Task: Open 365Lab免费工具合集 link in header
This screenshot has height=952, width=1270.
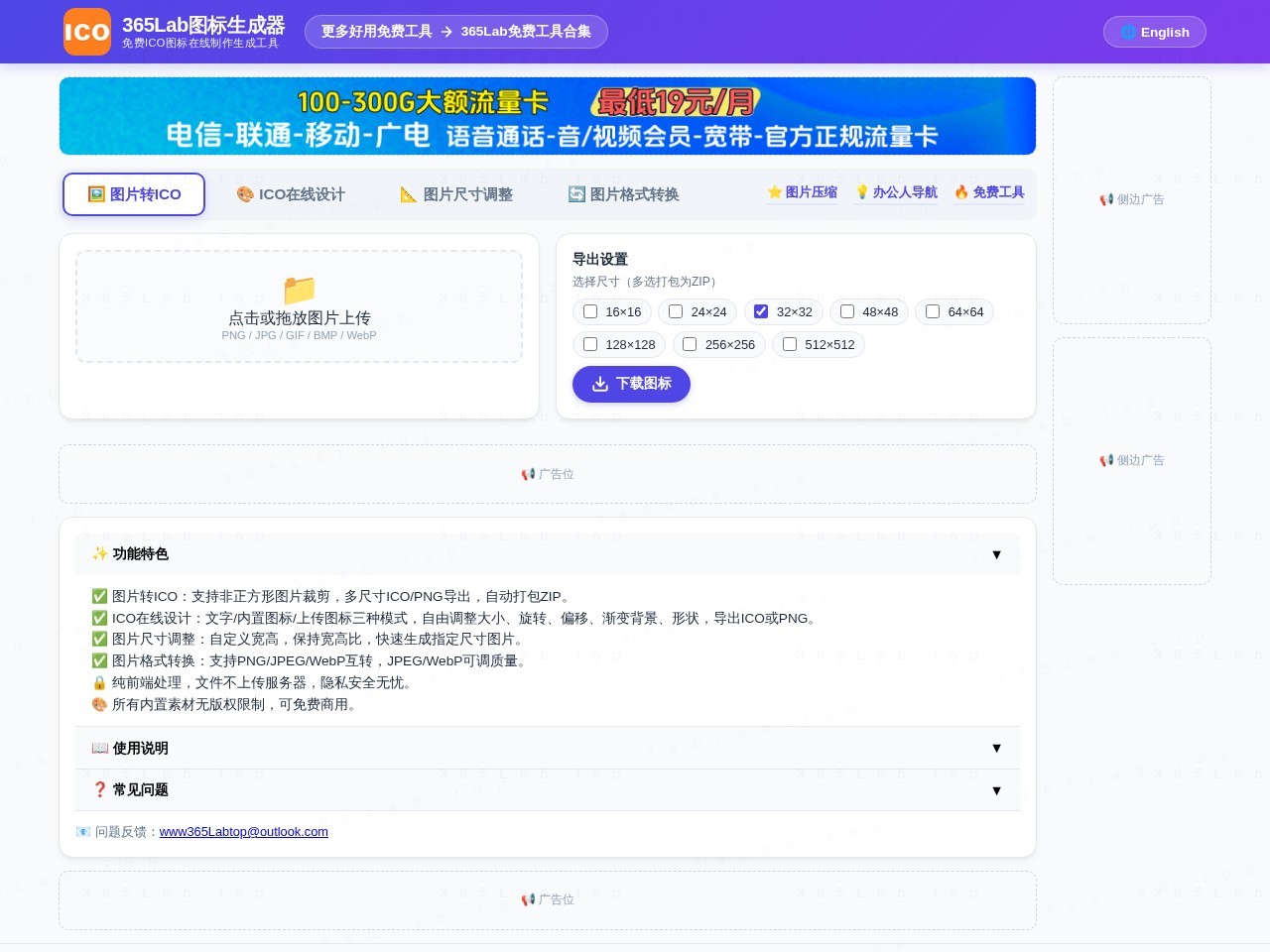Action: click(526, 32)
